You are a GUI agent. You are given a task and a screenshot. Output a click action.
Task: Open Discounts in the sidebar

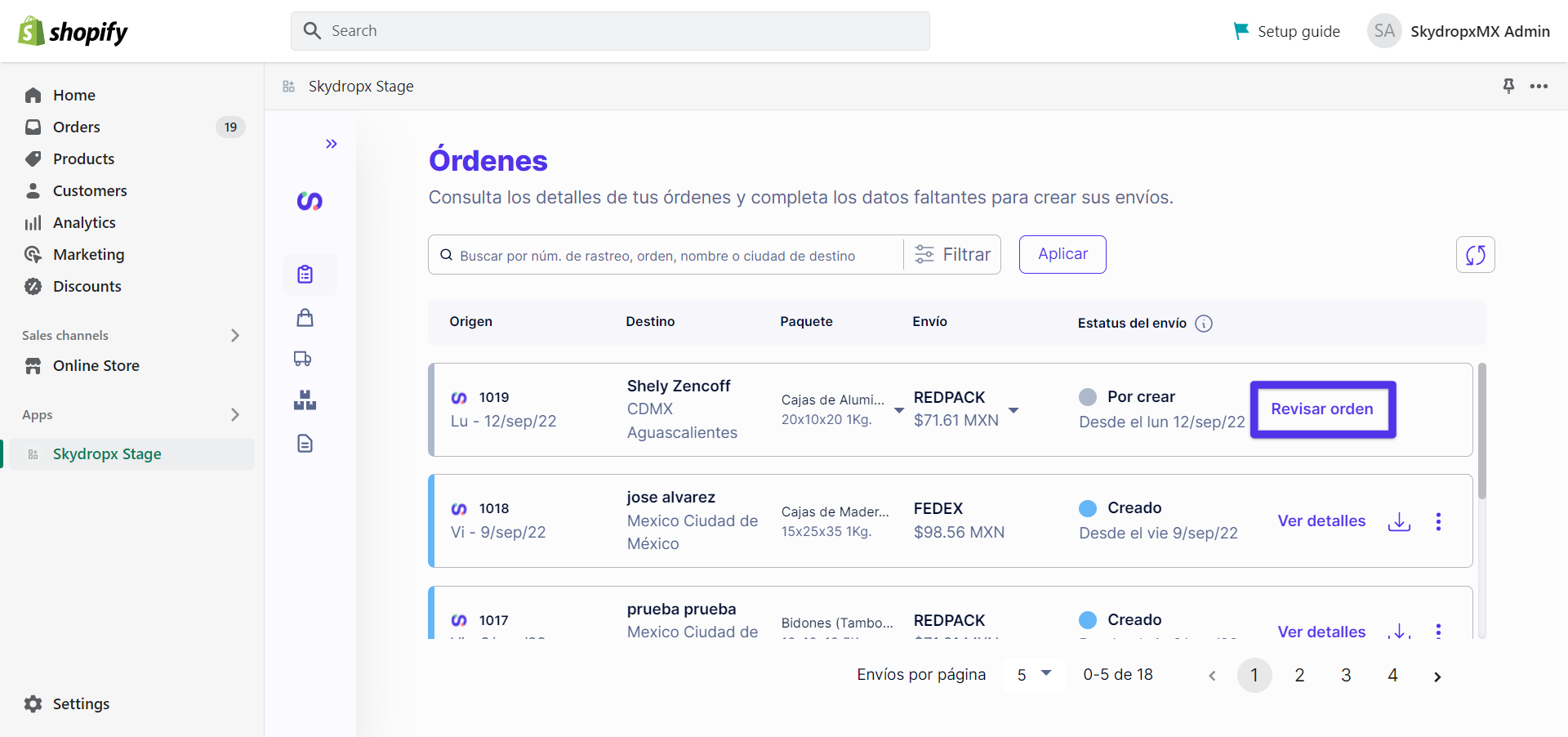point(87,287)
